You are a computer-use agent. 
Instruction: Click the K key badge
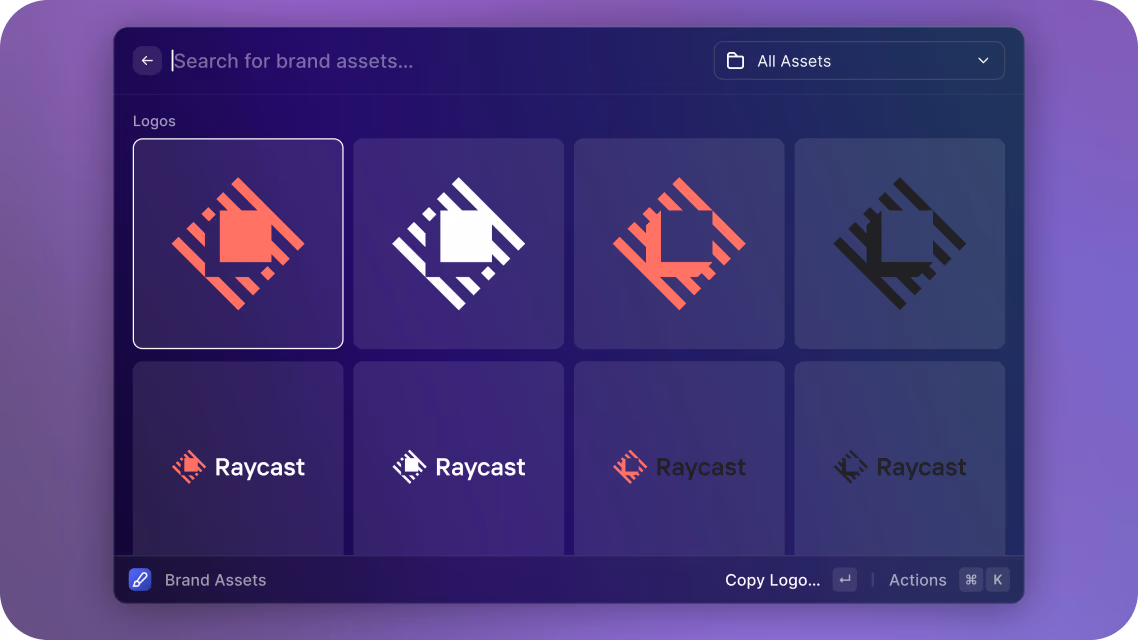pyautogui.click(x=998, y=580)
